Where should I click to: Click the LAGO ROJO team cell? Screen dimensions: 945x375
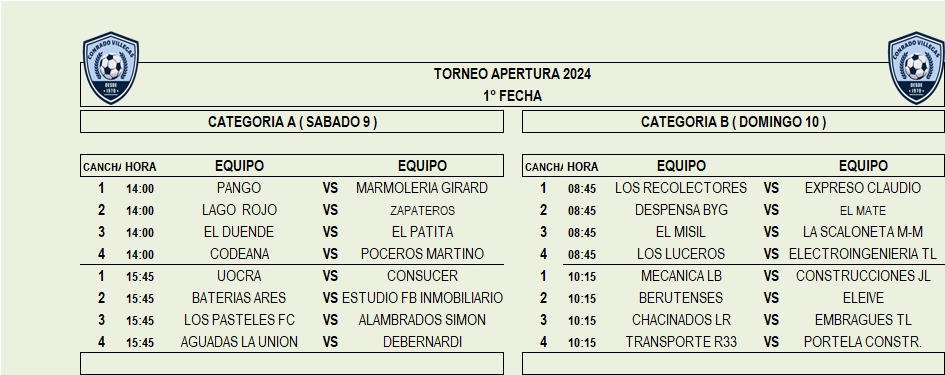pyautogui.click(x=239, y=210)
